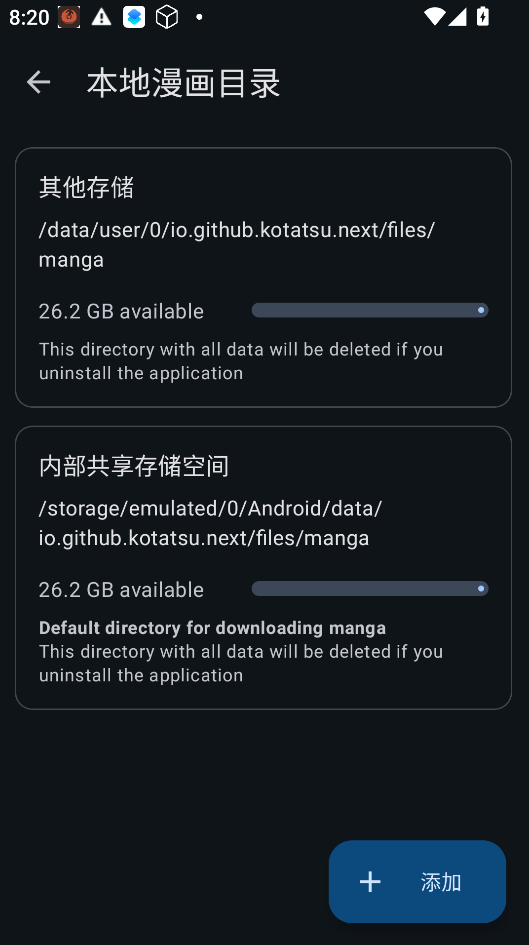Tap Default directory for downloading manga label
529x945 pixels.
coord(212,628)
